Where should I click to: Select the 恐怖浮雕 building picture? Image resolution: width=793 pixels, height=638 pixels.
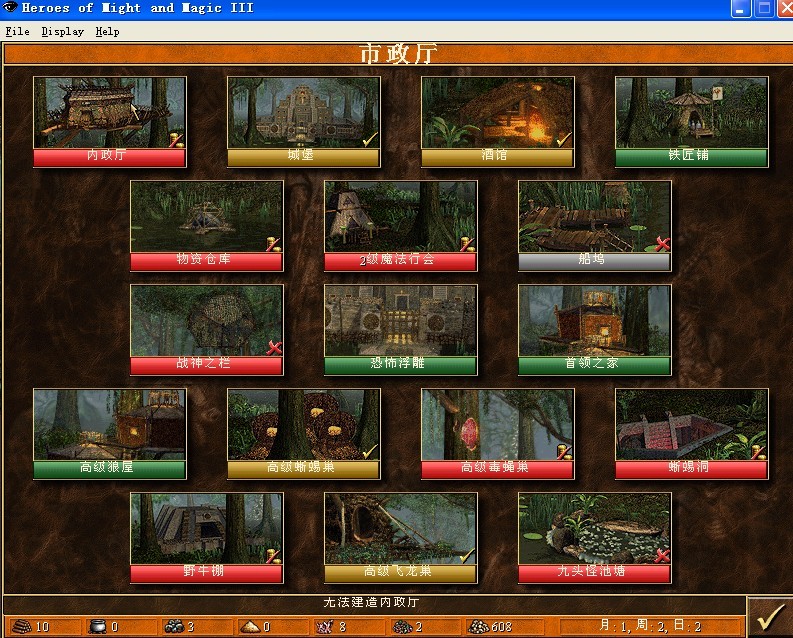[401, 321]
